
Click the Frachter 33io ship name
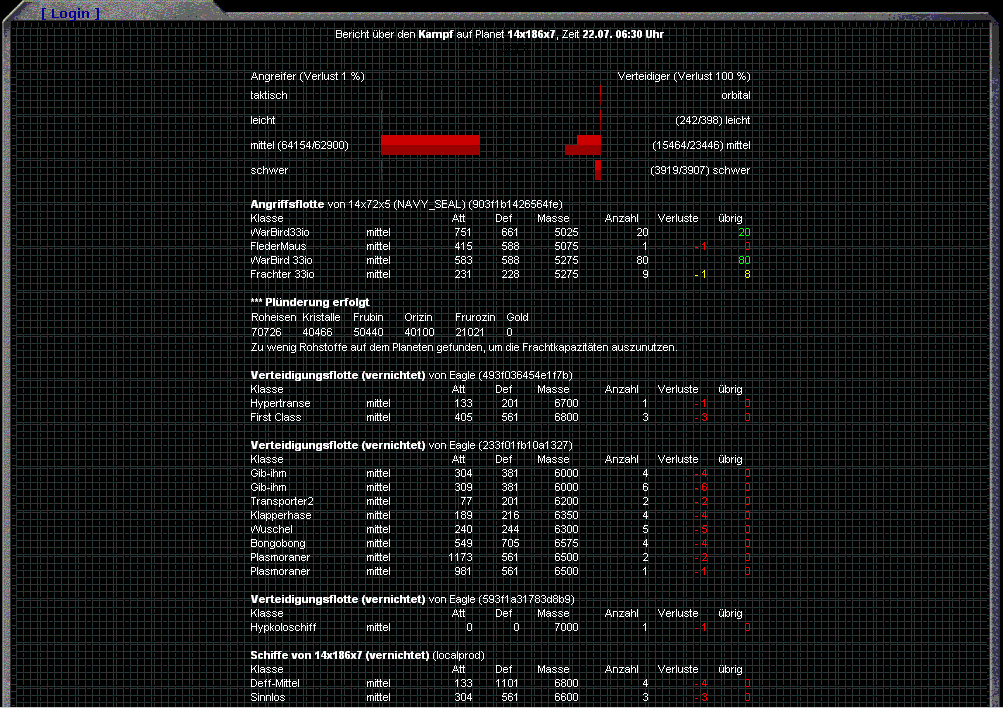[x=282, y=274]
